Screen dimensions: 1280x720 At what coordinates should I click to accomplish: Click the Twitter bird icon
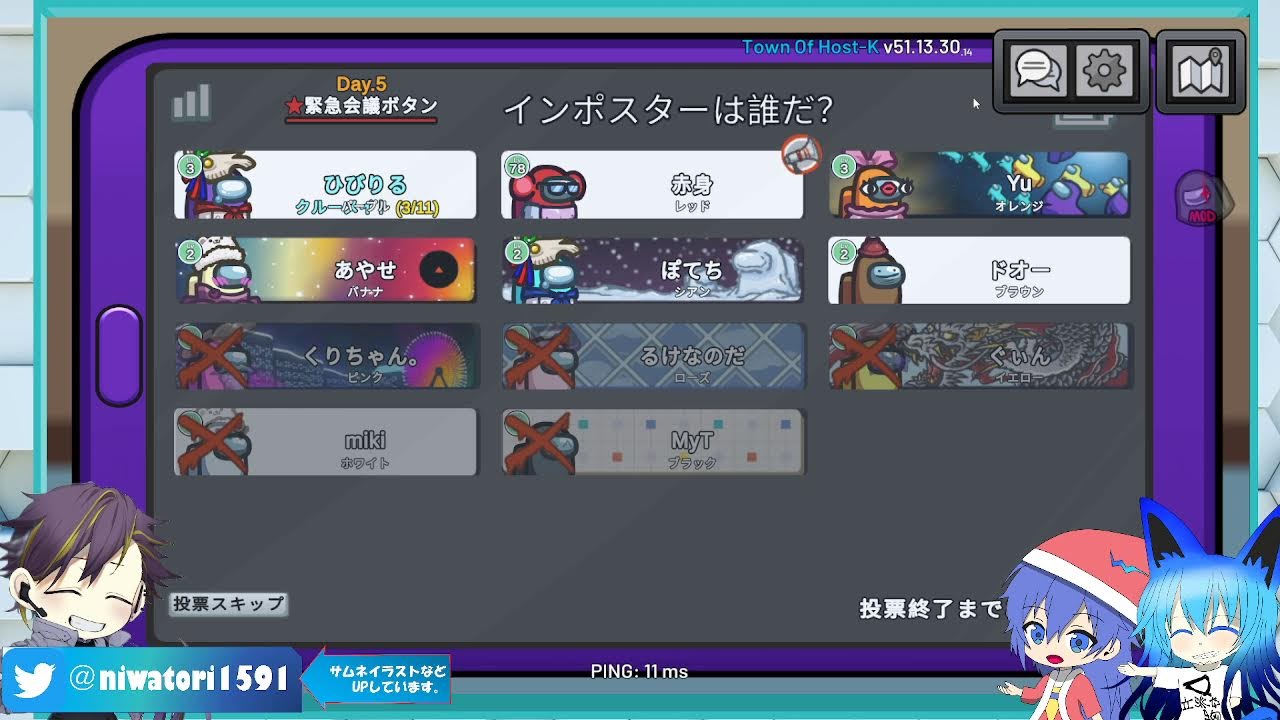click(x=34, y=681)
